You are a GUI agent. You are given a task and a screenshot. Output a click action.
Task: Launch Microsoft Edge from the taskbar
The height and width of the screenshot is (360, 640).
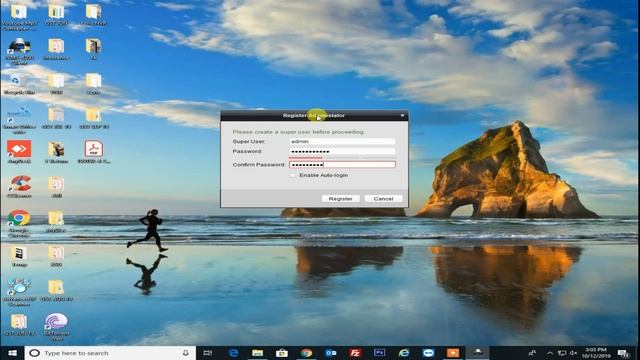tap(233, 353)
